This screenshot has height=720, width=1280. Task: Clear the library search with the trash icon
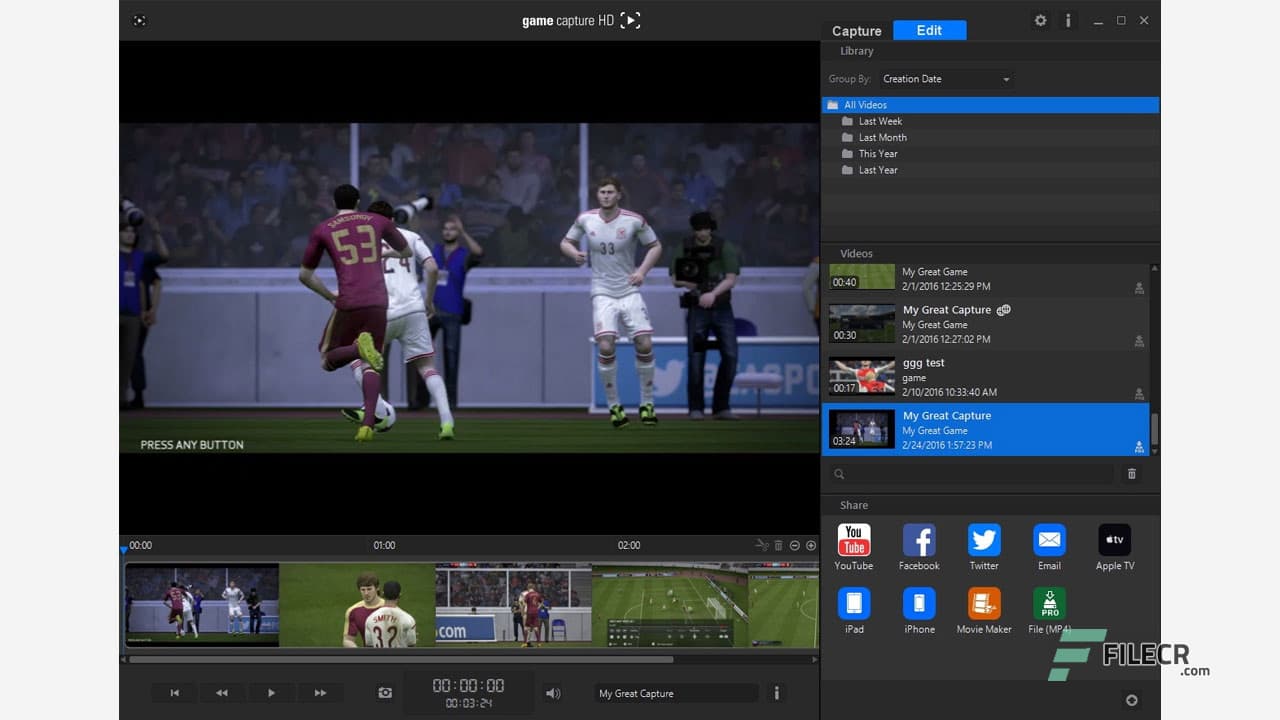[x=1131, y=473]
